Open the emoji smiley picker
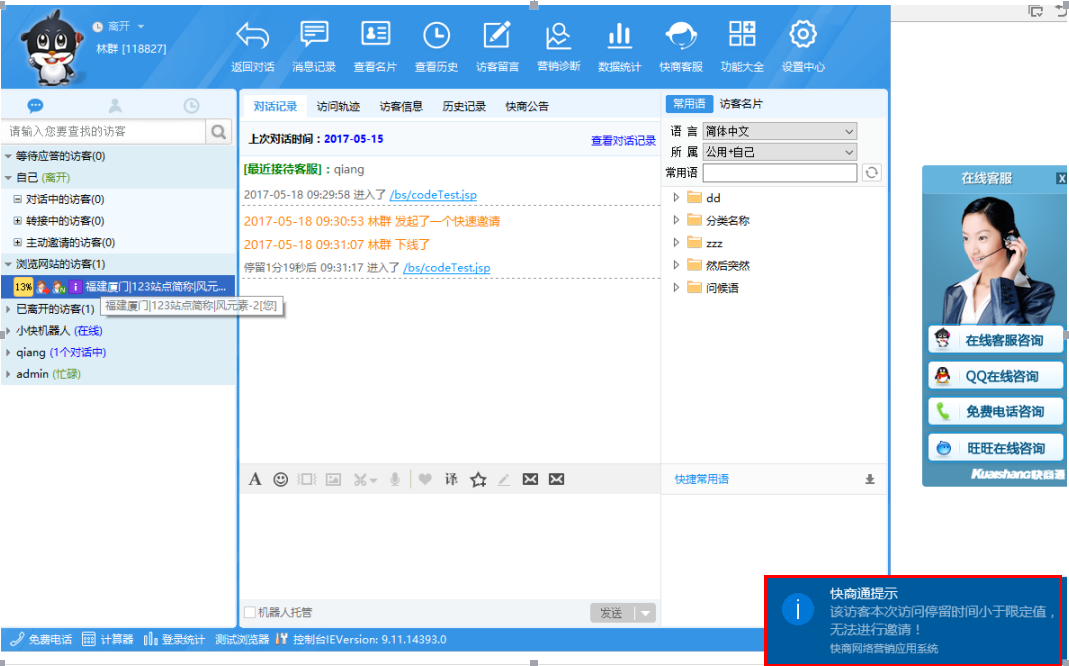This screenshot has height=666, width=1069. point(281,480)
